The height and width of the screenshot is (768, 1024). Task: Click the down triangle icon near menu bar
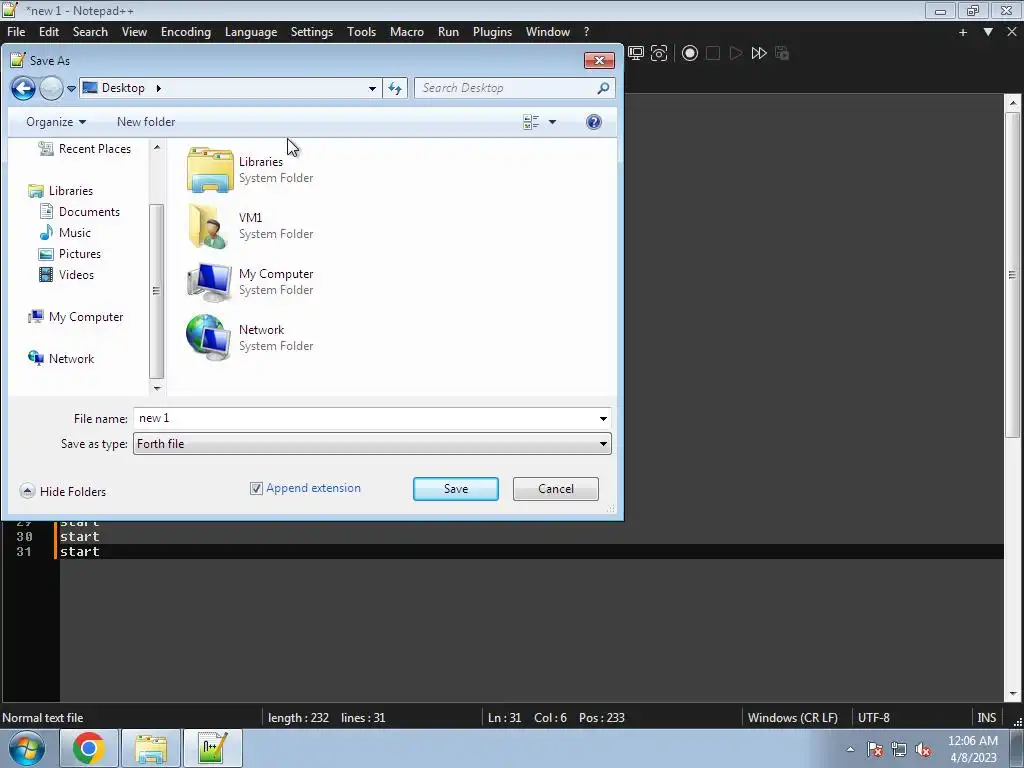click(988, 32)
